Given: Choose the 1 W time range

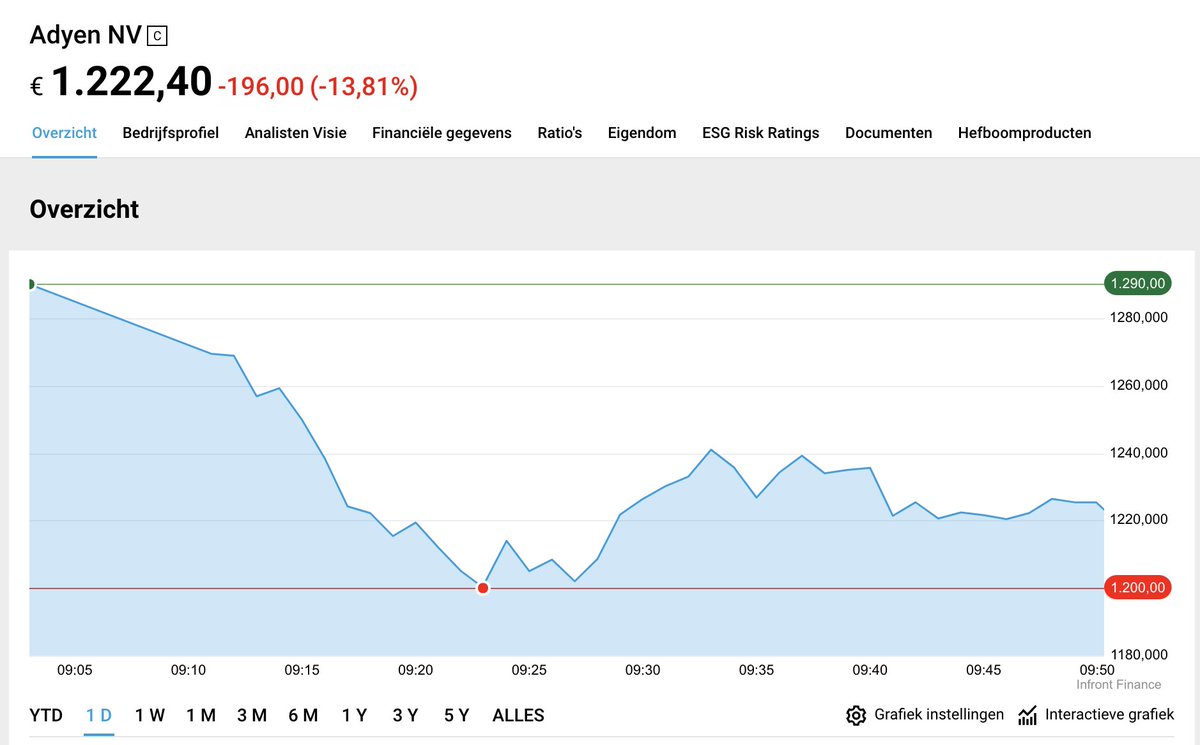Looking at the screenshot, I should pyautogui.click(x=150, y=715).
